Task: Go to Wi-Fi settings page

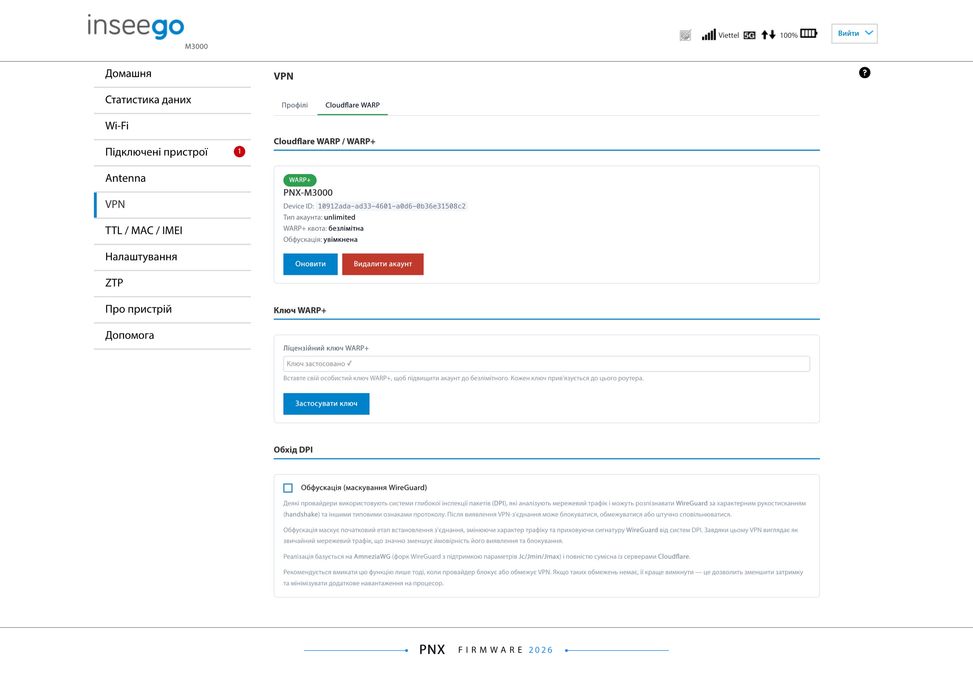Action: coord(173,125)
